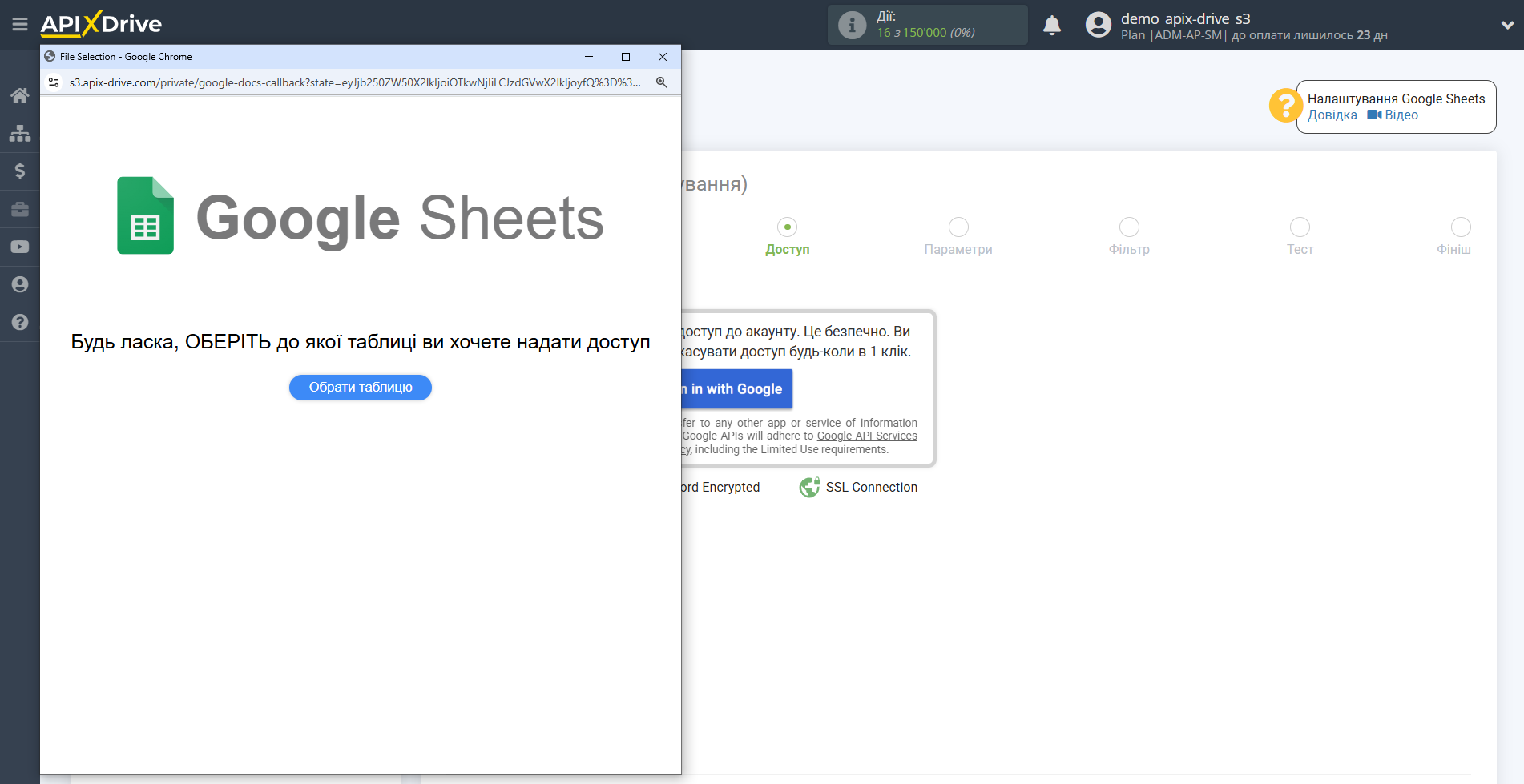
Task: Open the connections sitemap icon in sidebar
Action: tap(20, 133)
